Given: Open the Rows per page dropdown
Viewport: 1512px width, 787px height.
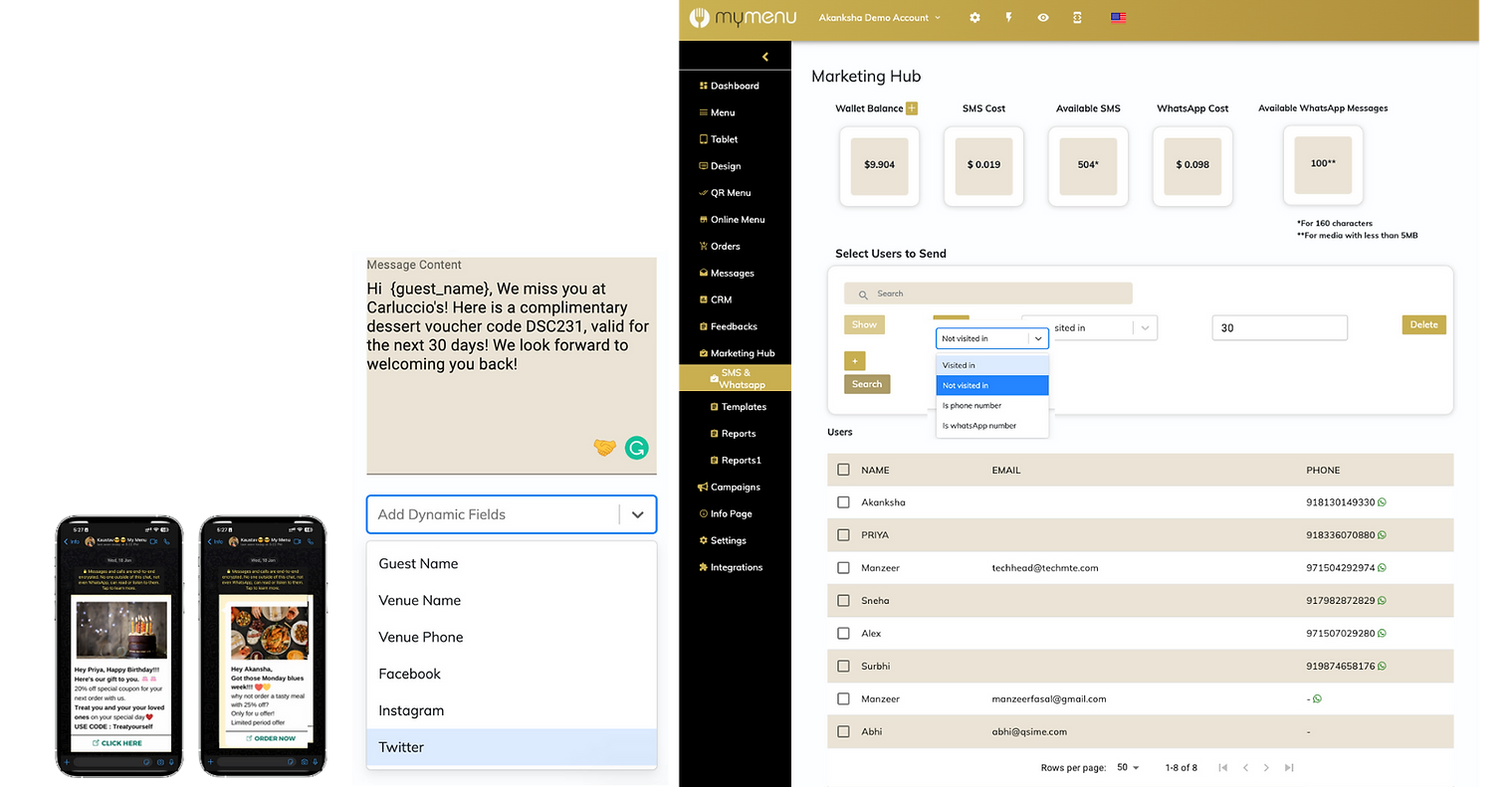Looking at the screenshot, I should coord(1128,768).
